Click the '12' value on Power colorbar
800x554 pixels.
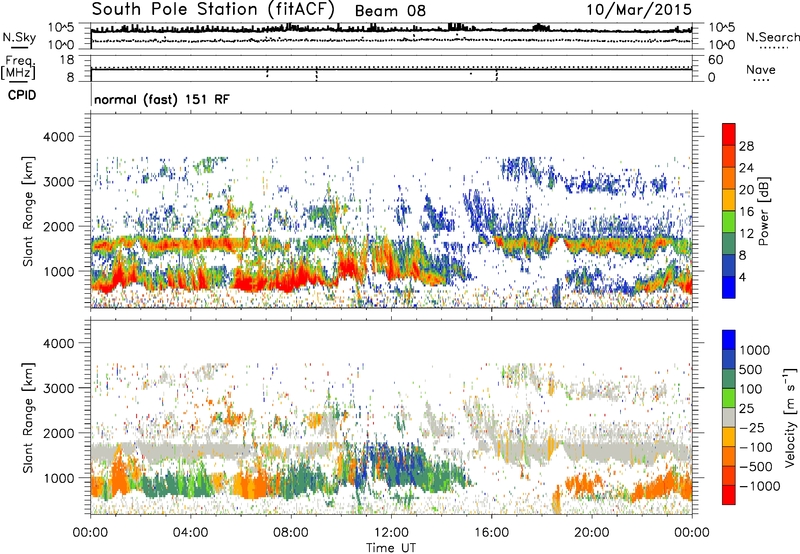pos(746,234)
